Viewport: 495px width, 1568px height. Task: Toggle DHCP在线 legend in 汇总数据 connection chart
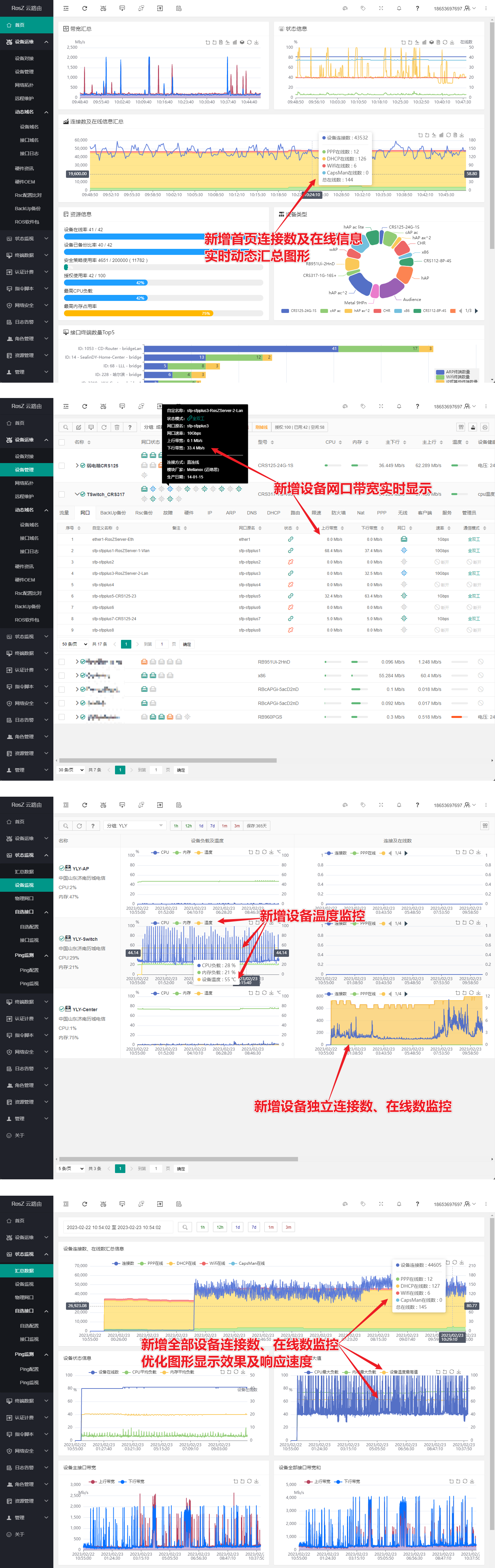tap(182, 1263)
